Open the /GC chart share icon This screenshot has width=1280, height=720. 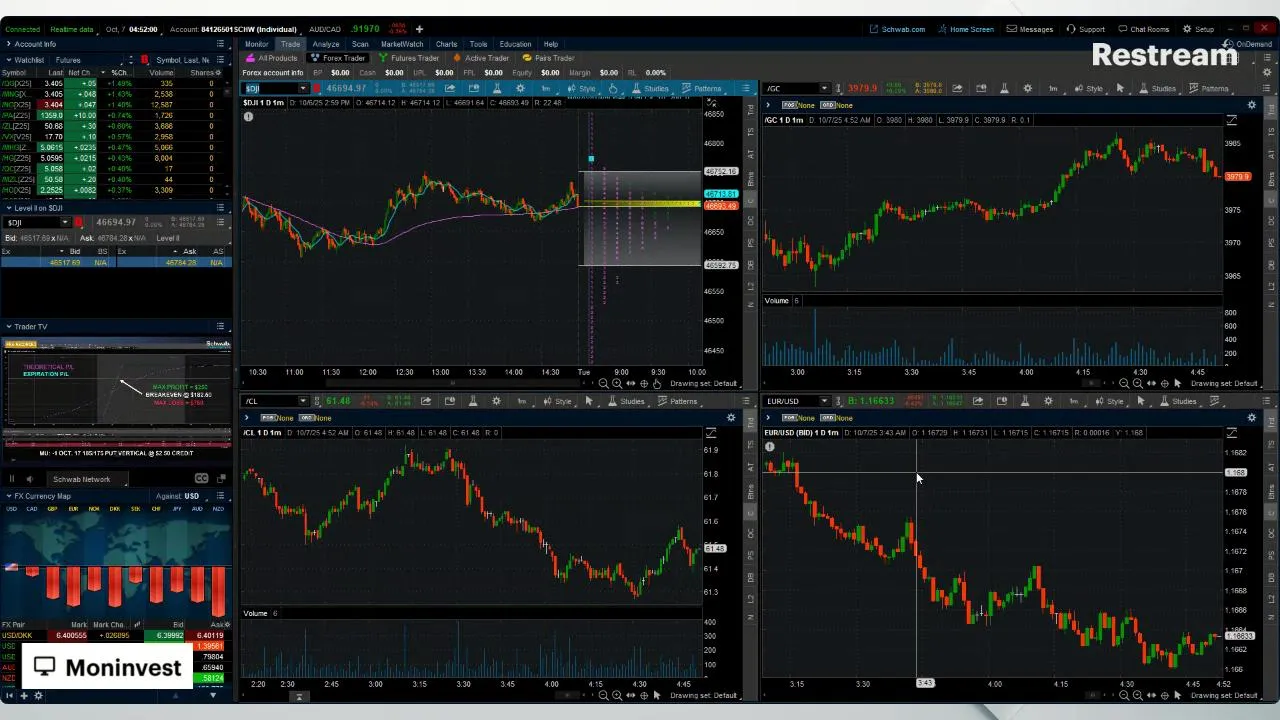coord(957,88)
